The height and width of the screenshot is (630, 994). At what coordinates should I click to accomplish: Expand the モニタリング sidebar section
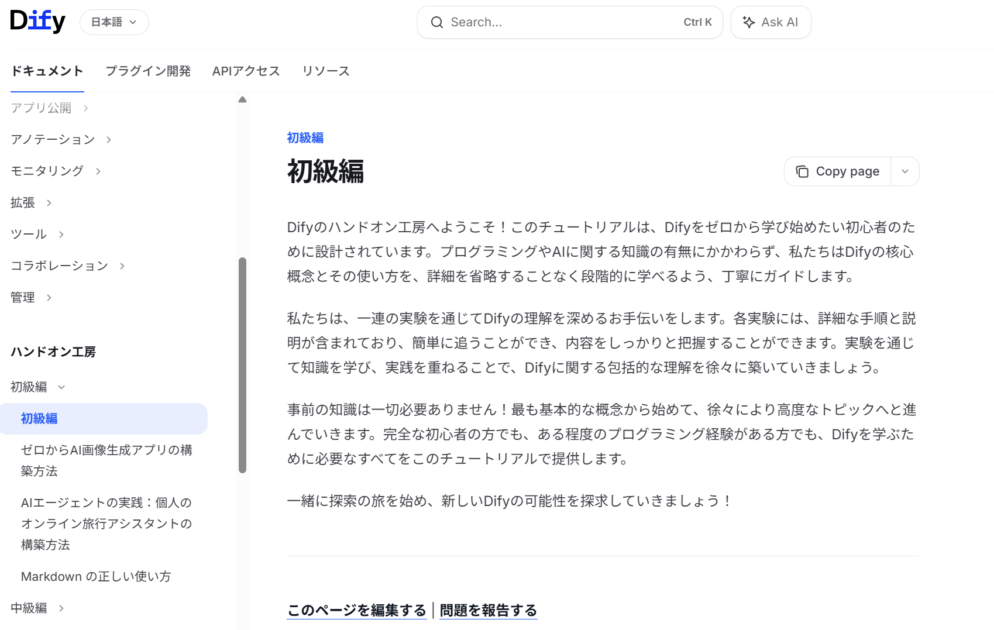[x=55, y=171]
